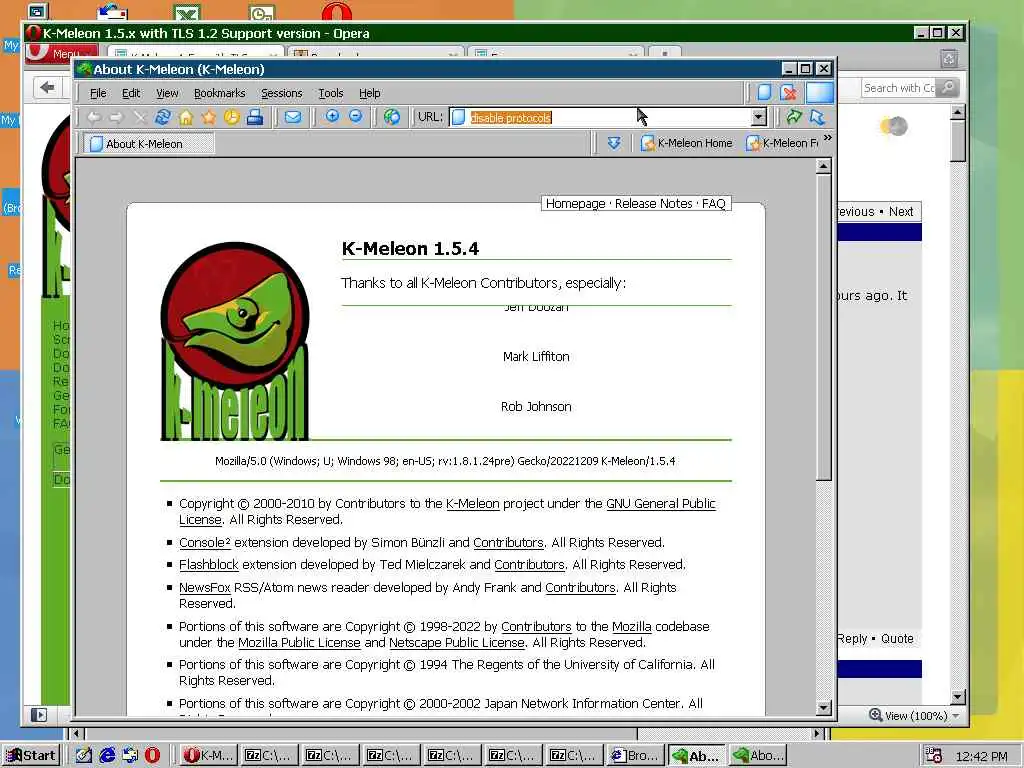Expand the bookmarks toolbar overflow chevron

(x=828, y=138)
